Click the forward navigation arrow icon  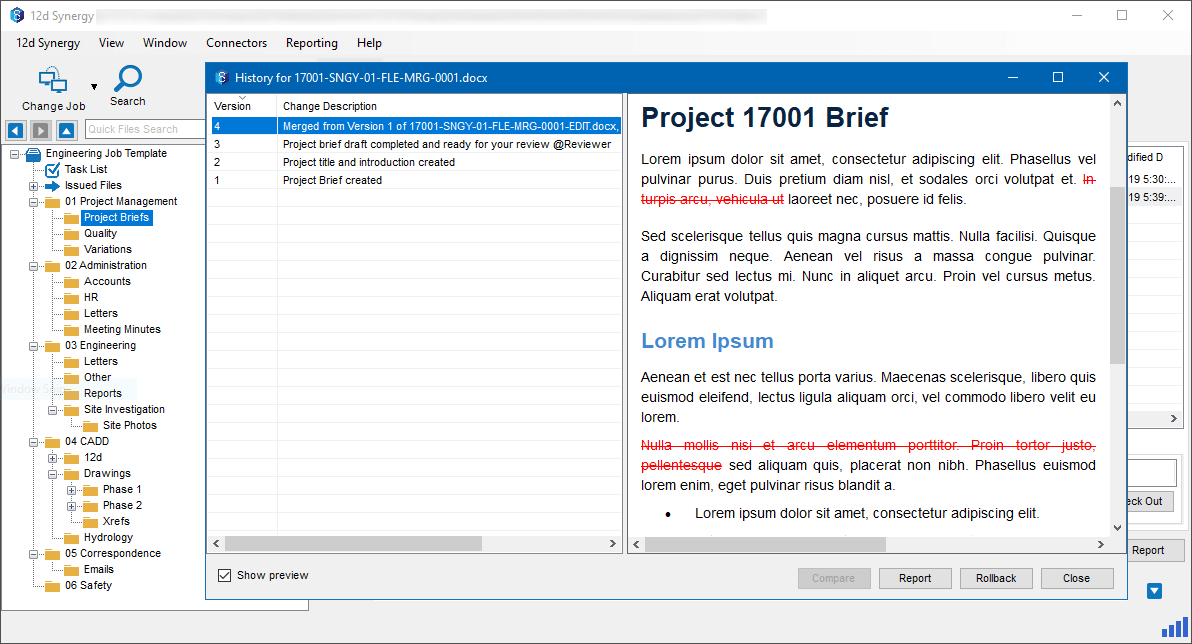coord(40,130)
